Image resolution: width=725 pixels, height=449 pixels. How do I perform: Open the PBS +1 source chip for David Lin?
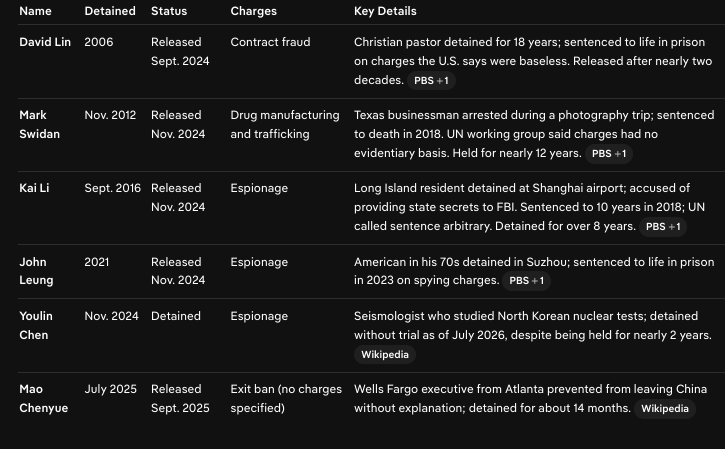tap(431, 80)
